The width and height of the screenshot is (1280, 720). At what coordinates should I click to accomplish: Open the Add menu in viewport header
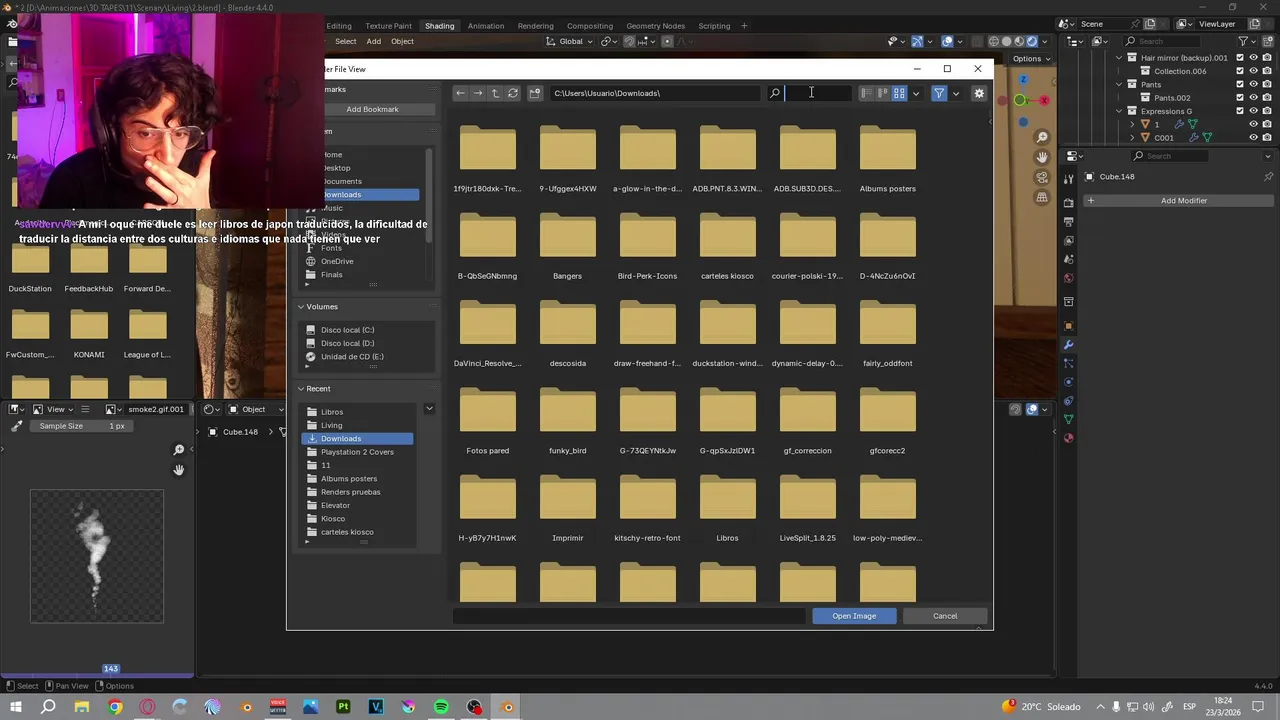[373, 41]
